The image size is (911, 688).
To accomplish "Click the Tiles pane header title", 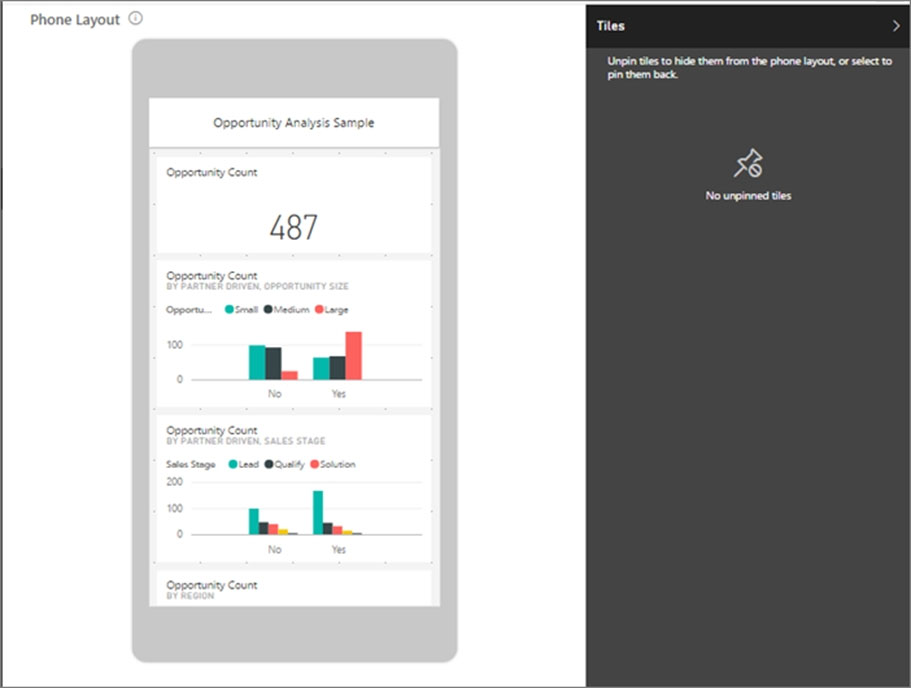I will tap(610, 26).
